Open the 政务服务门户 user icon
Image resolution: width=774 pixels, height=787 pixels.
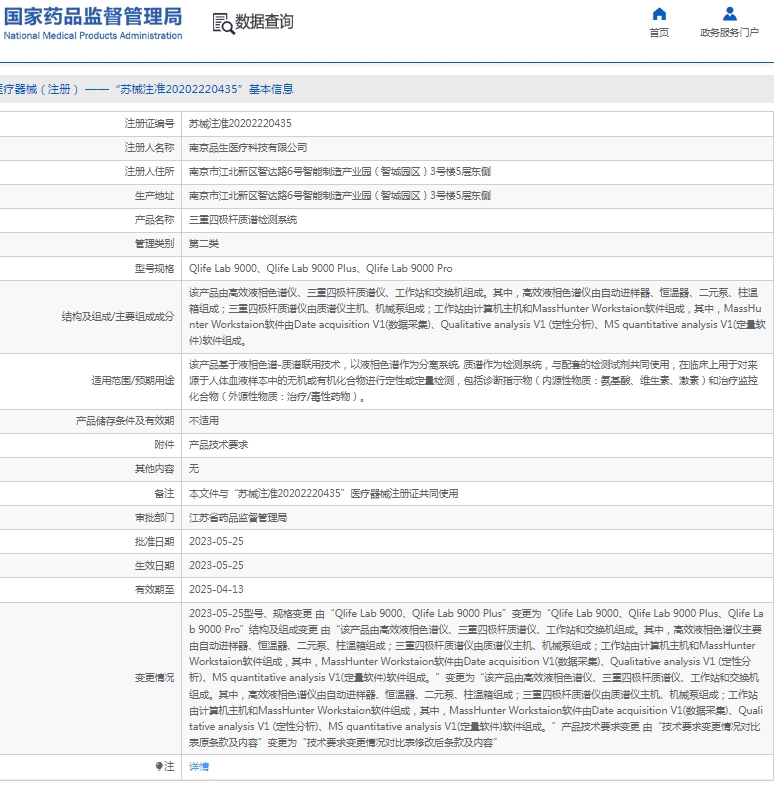[730, 14]
